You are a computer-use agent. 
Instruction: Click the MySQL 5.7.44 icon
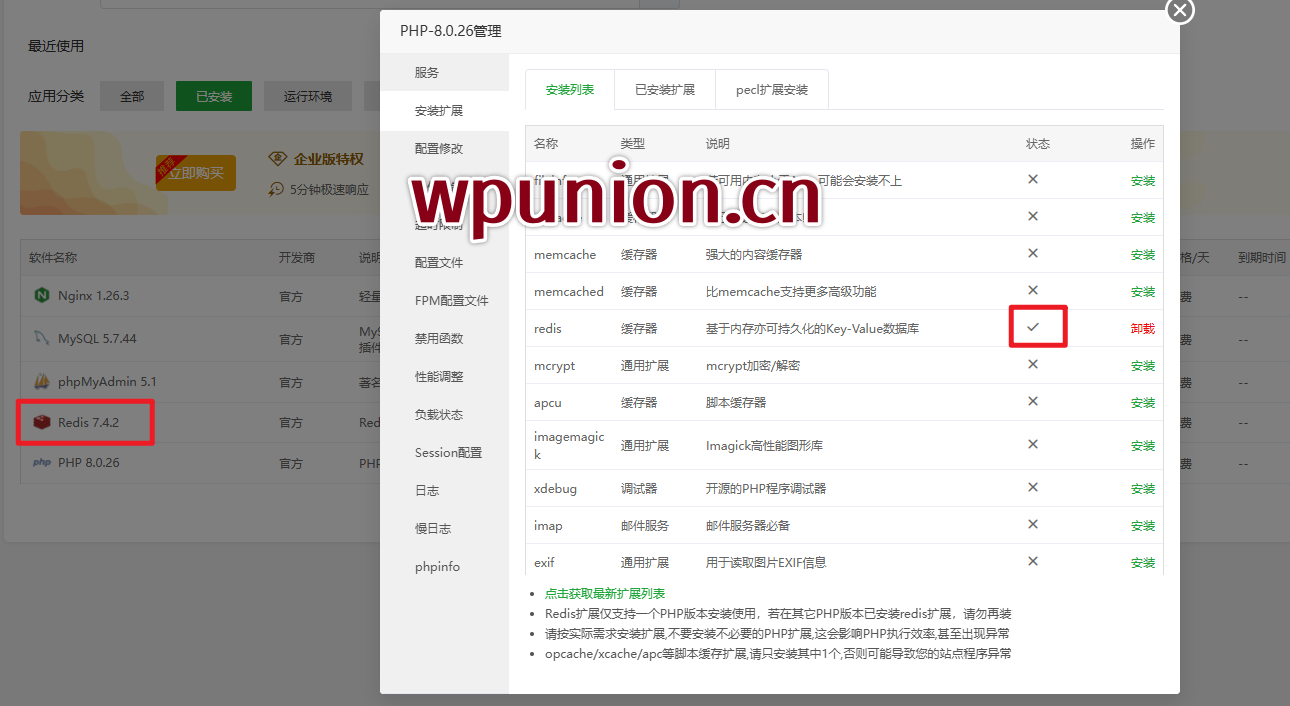click(42, 339)
